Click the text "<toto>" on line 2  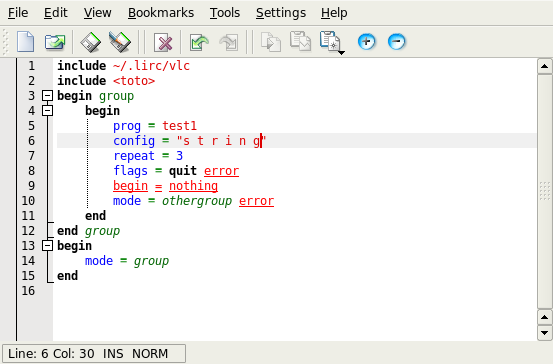pos(134,81)
